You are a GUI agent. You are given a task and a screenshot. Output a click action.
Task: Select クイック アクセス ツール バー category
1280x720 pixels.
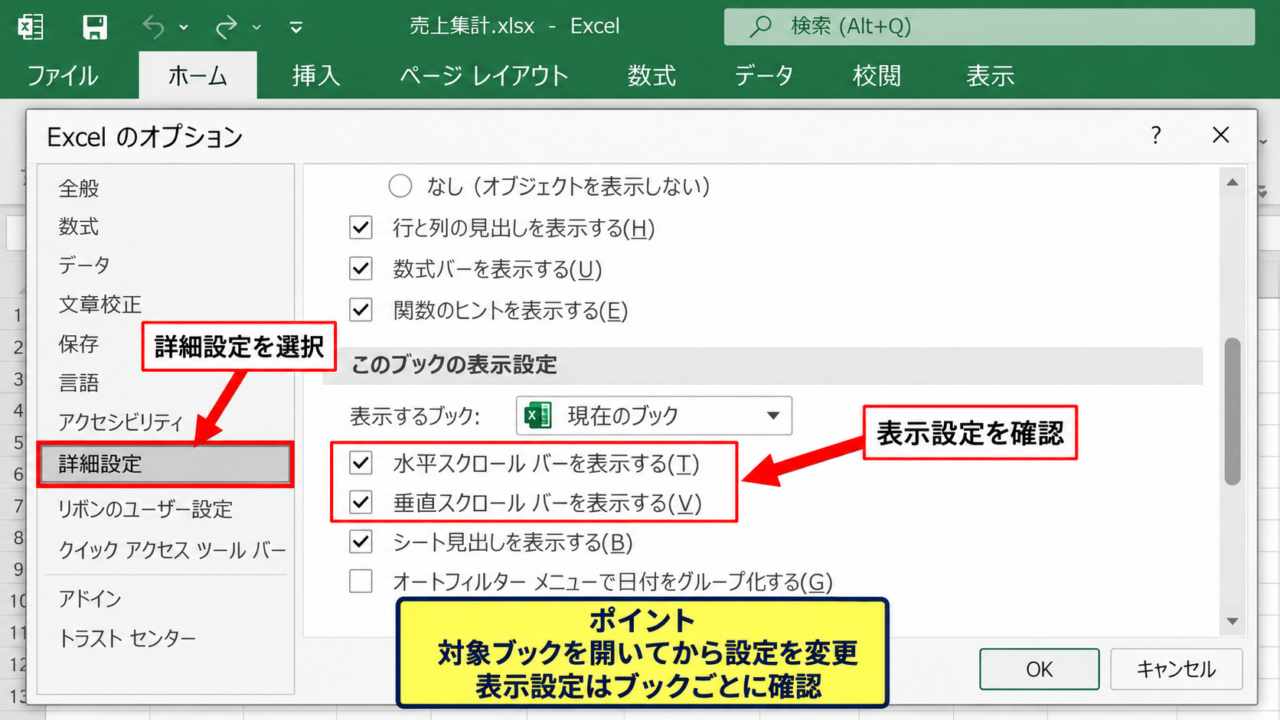tap(166, 550)
